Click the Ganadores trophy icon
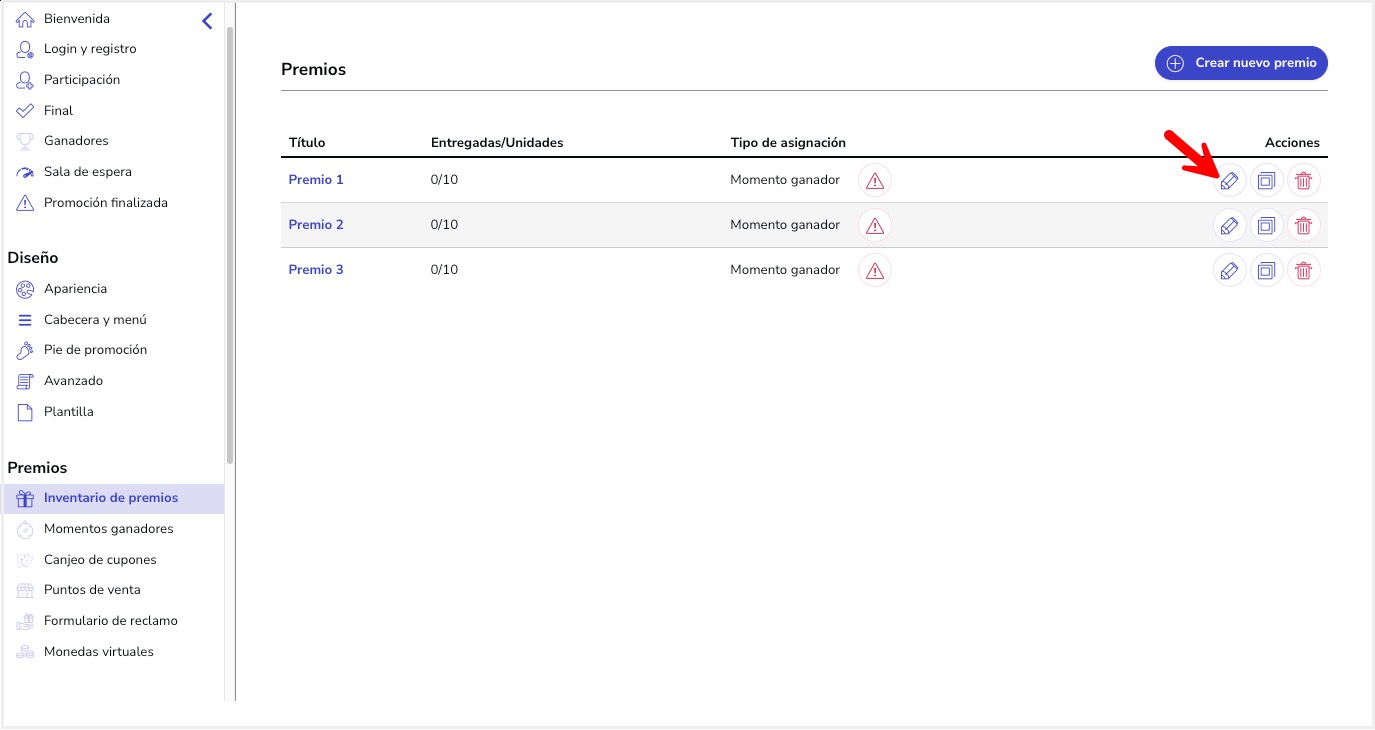This screenshot has height=730, width=1375. 25,141
